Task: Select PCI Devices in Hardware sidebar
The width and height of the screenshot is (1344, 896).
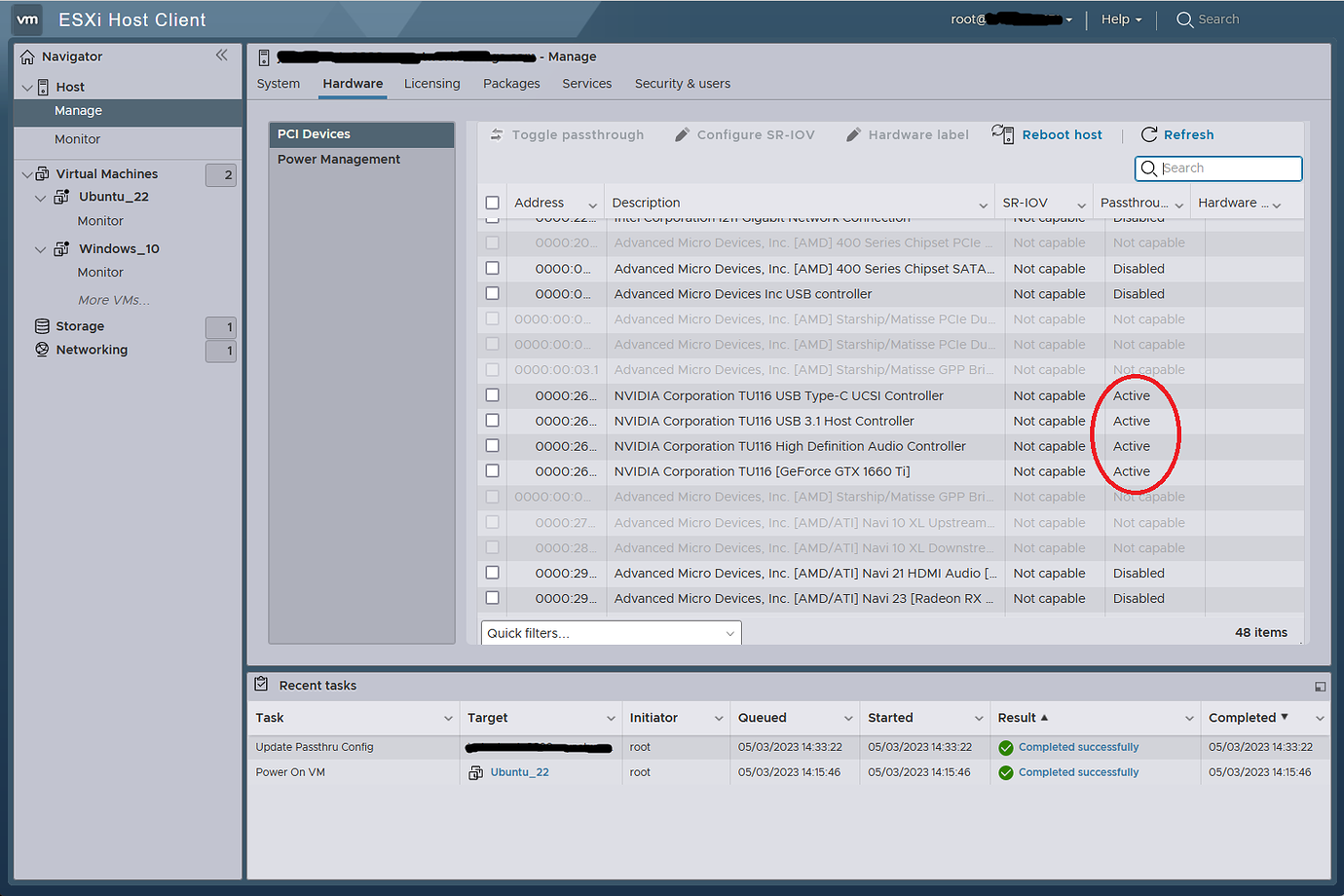Action: (362, 134)
